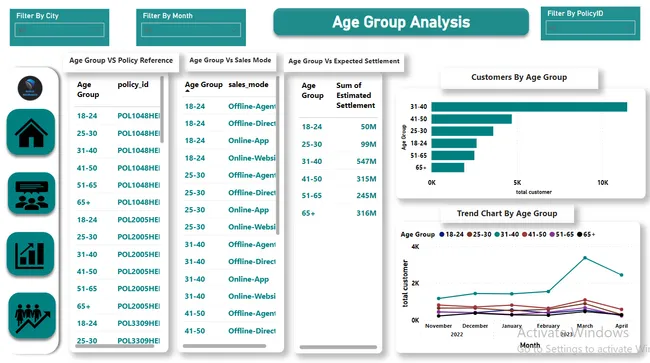Click the round logo at sidebar top
This screenshot has height=363, width=650.
pyautogui.click(x=30, y=88)
